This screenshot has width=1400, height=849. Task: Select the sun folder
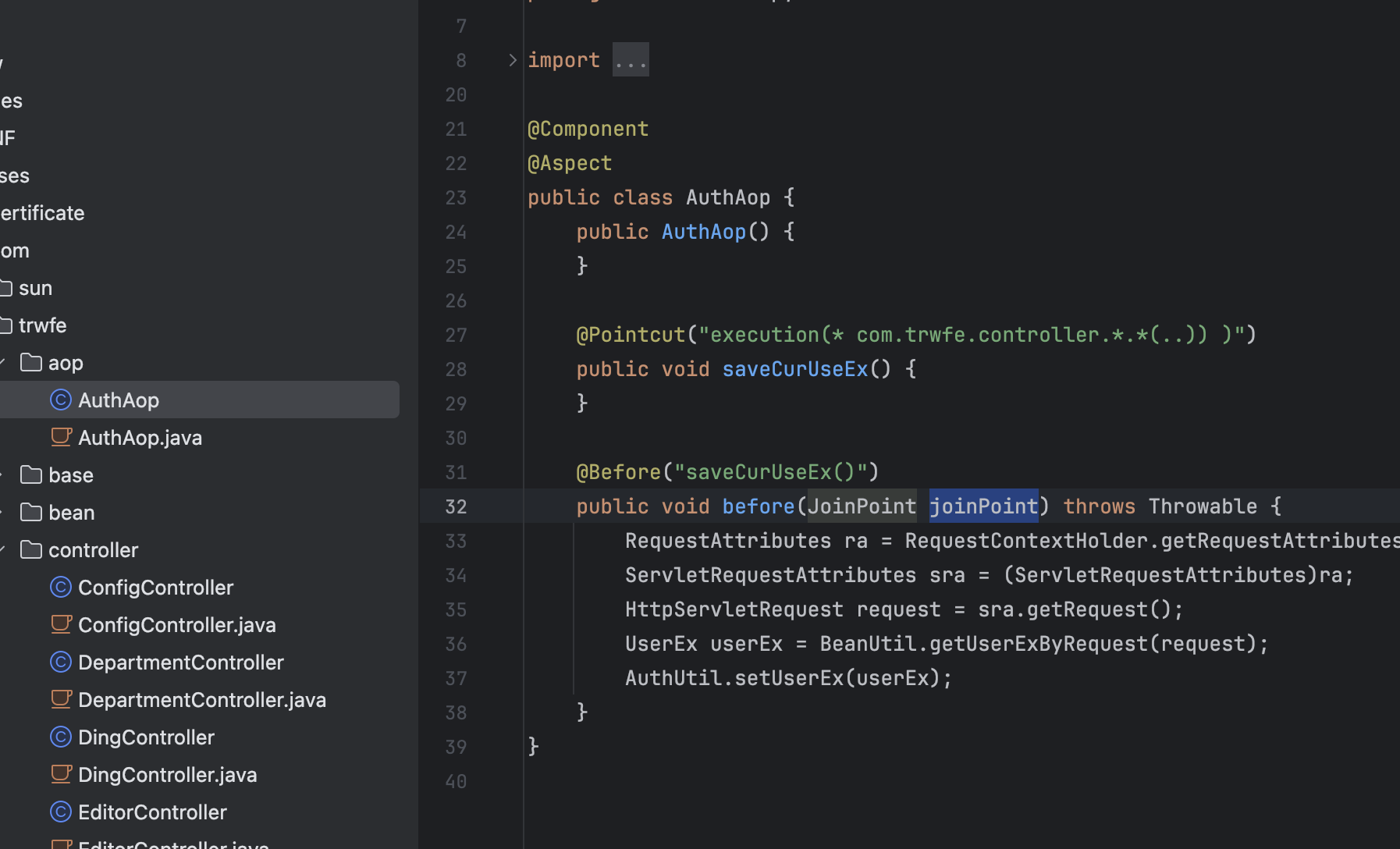click(x=35, y=288)
